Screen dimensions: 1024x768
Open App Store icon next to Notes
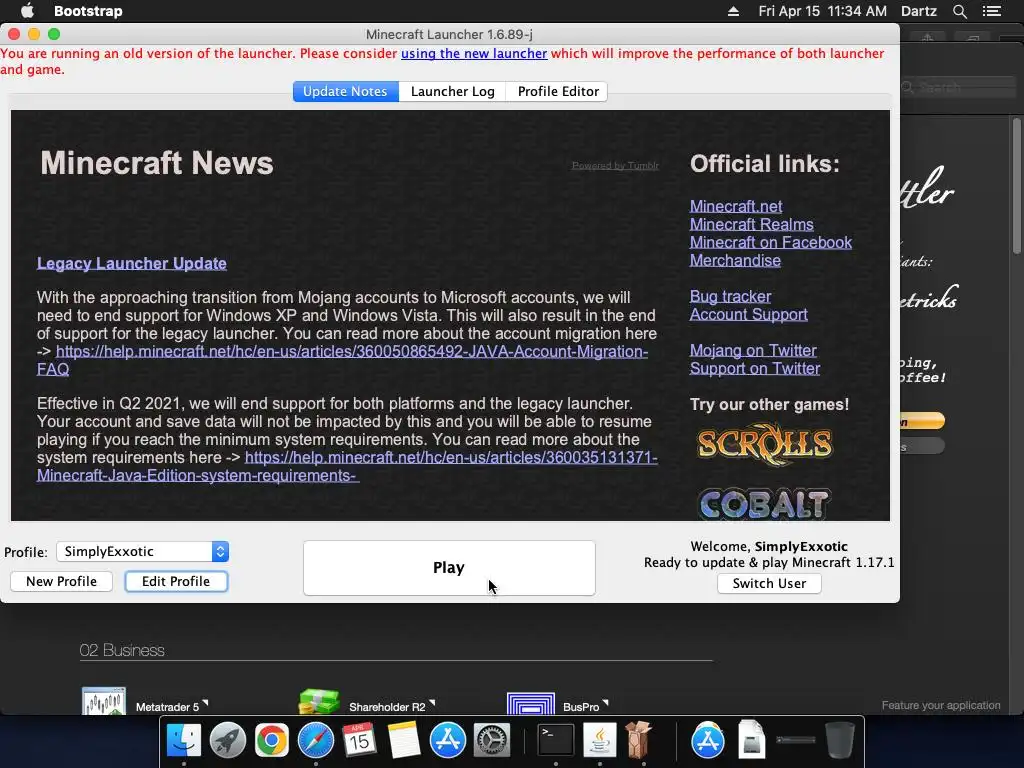pos(447,740)
